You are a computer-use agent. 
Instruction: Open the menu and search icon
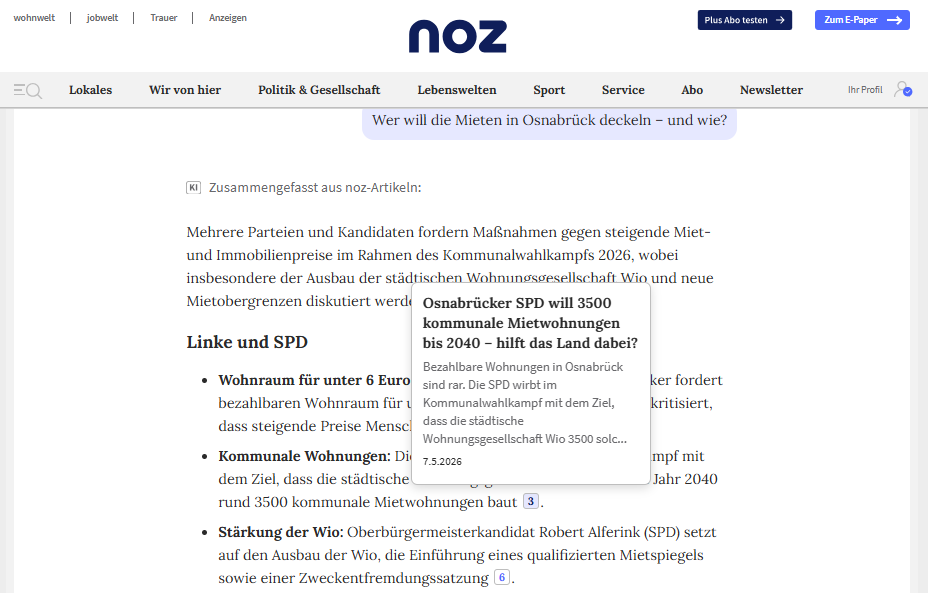click(27, 91)
